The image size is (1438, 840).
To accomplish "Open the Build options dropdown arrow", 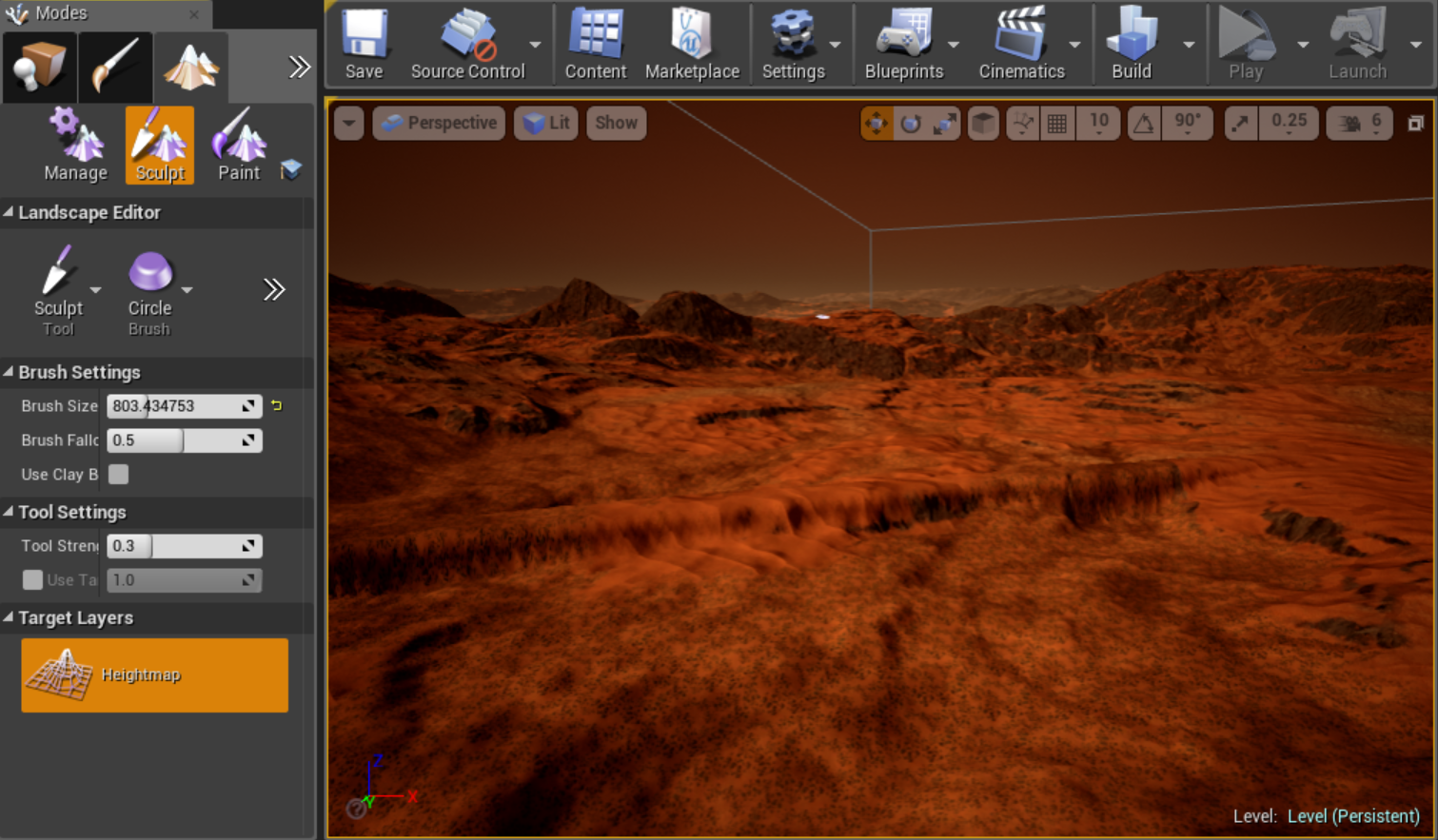I will point(1190,45).
